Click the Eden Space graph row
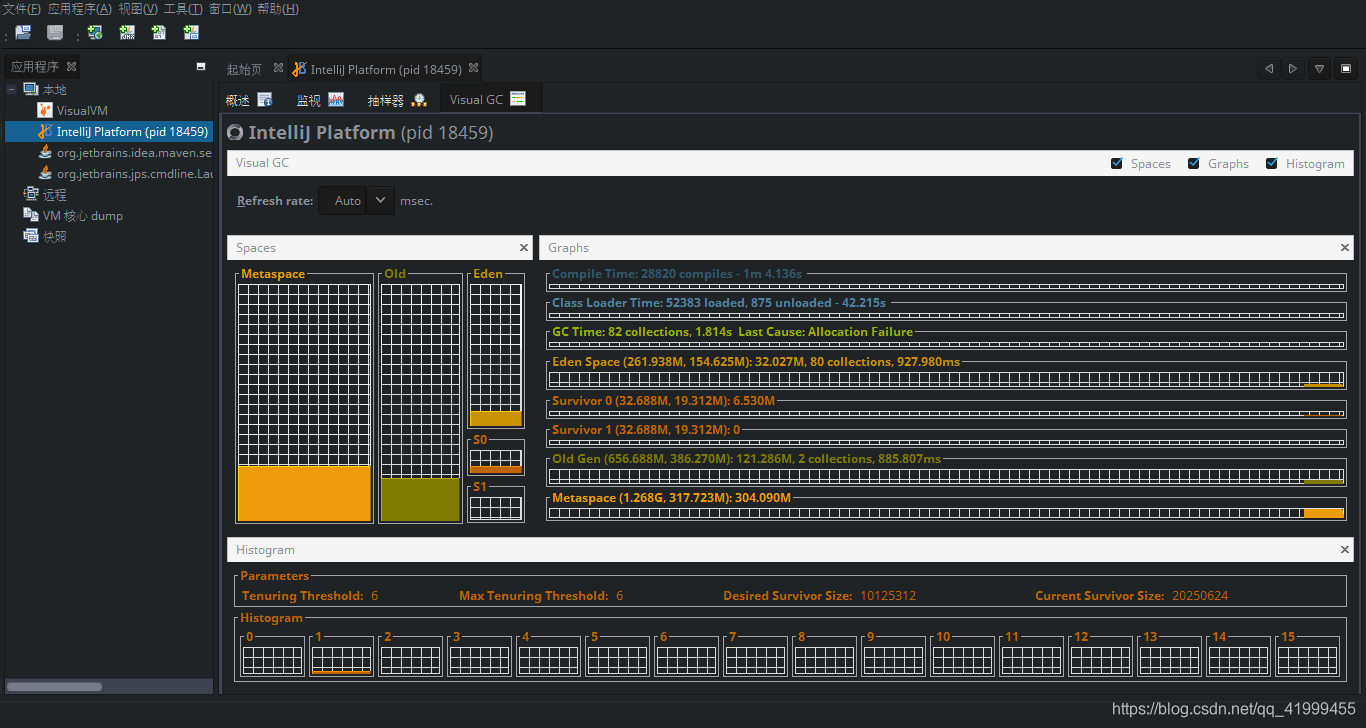 pyautogui.click(x=946, y=374)
